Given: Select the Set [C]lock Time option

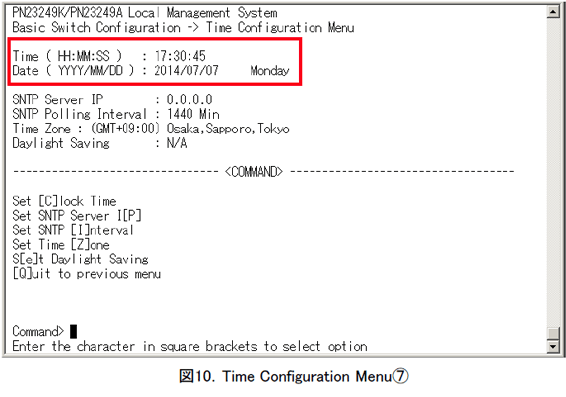Looking at the screenshot, I should point(64,201).
